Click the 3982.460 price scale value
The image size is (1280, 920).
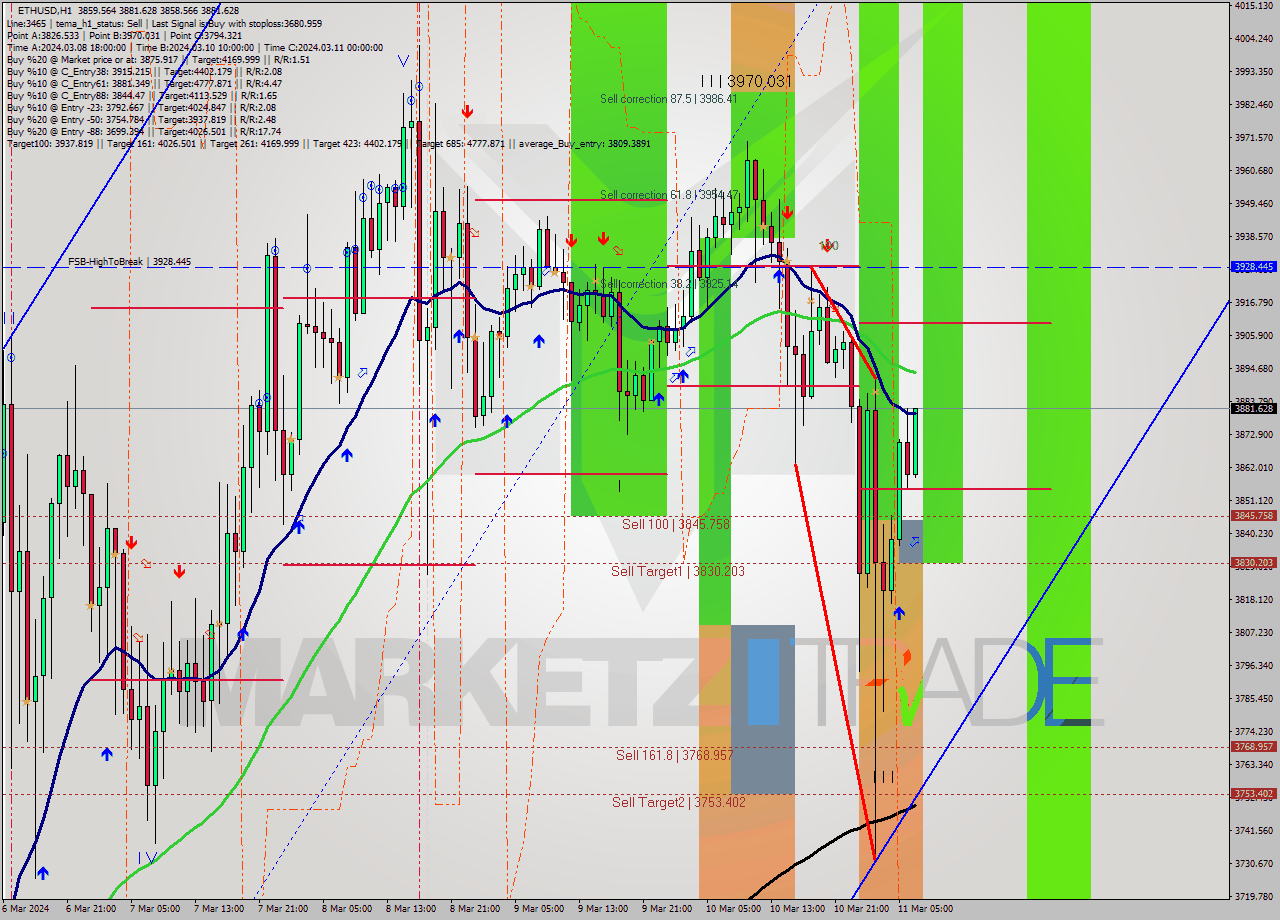point(1254,105)
